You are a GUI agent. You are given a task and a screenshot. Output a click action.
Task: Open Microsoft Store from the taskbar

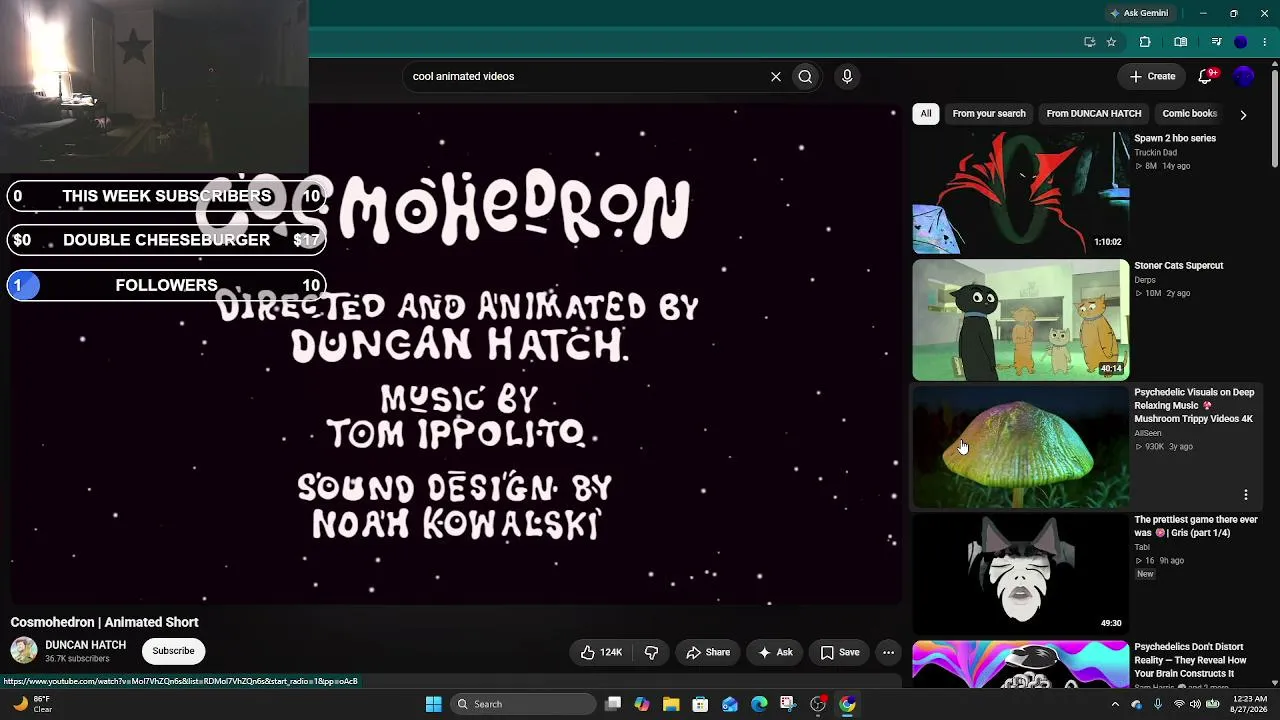coord(700,704)
